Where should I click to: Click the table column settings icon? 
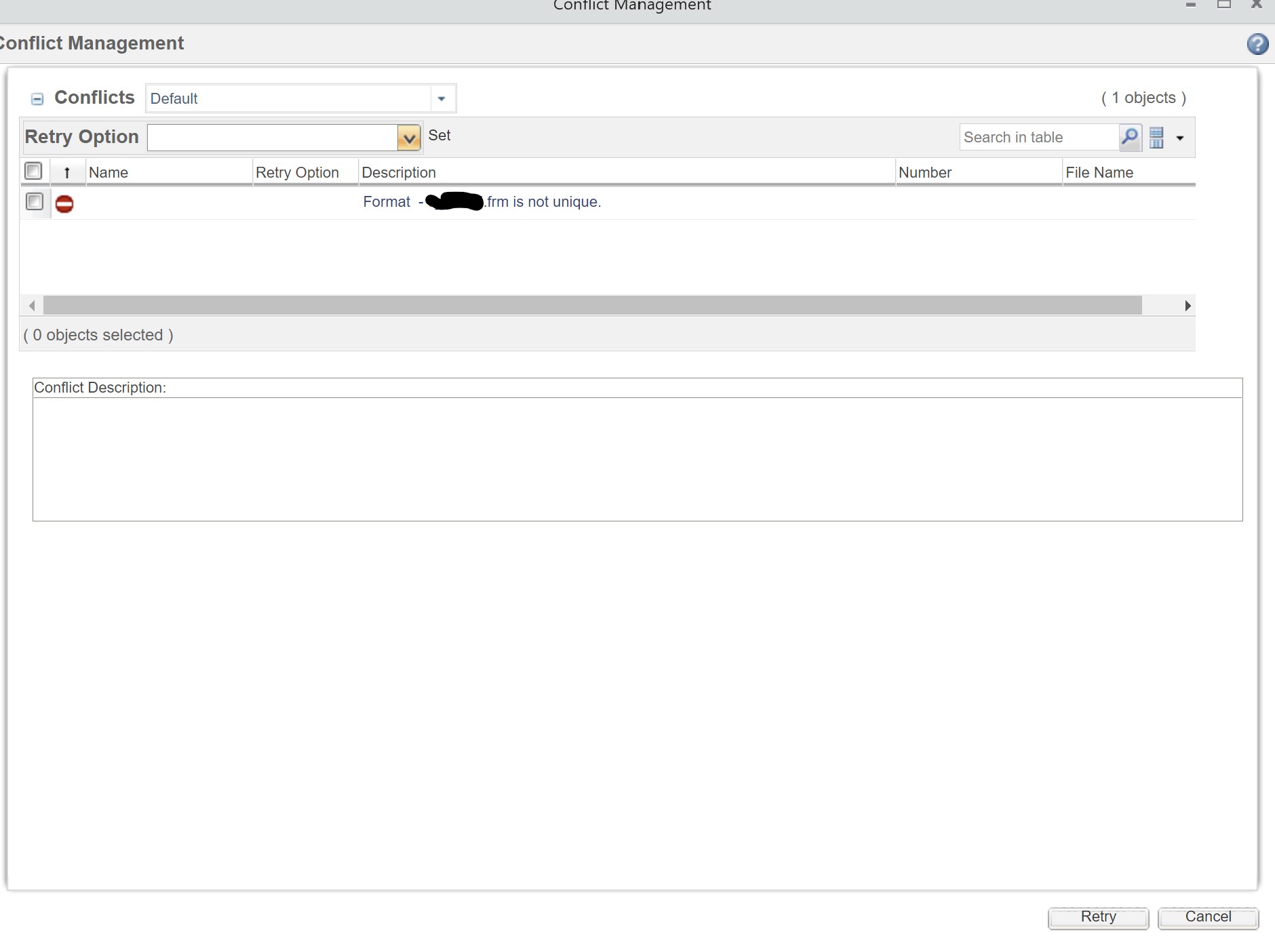click(x=1157, y=138)
